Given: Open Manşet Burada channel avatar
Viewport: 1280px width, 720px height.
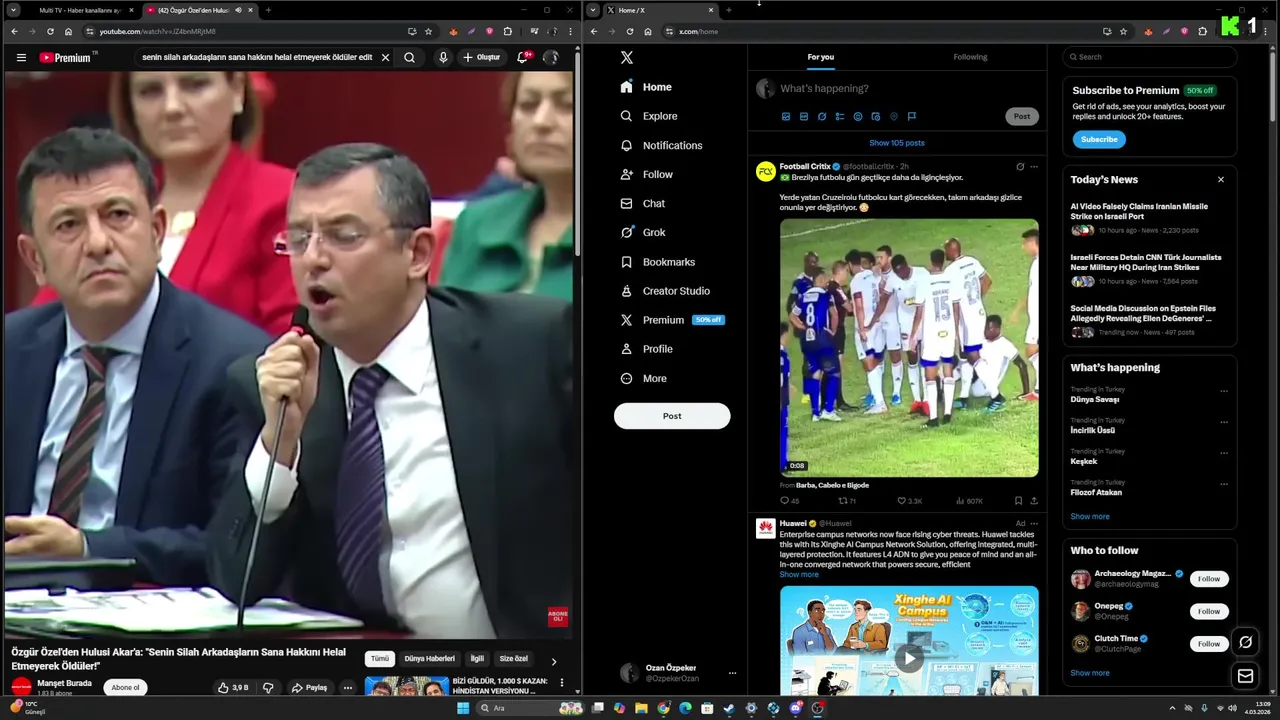Looking at the screenshot, I should (21, 688).
